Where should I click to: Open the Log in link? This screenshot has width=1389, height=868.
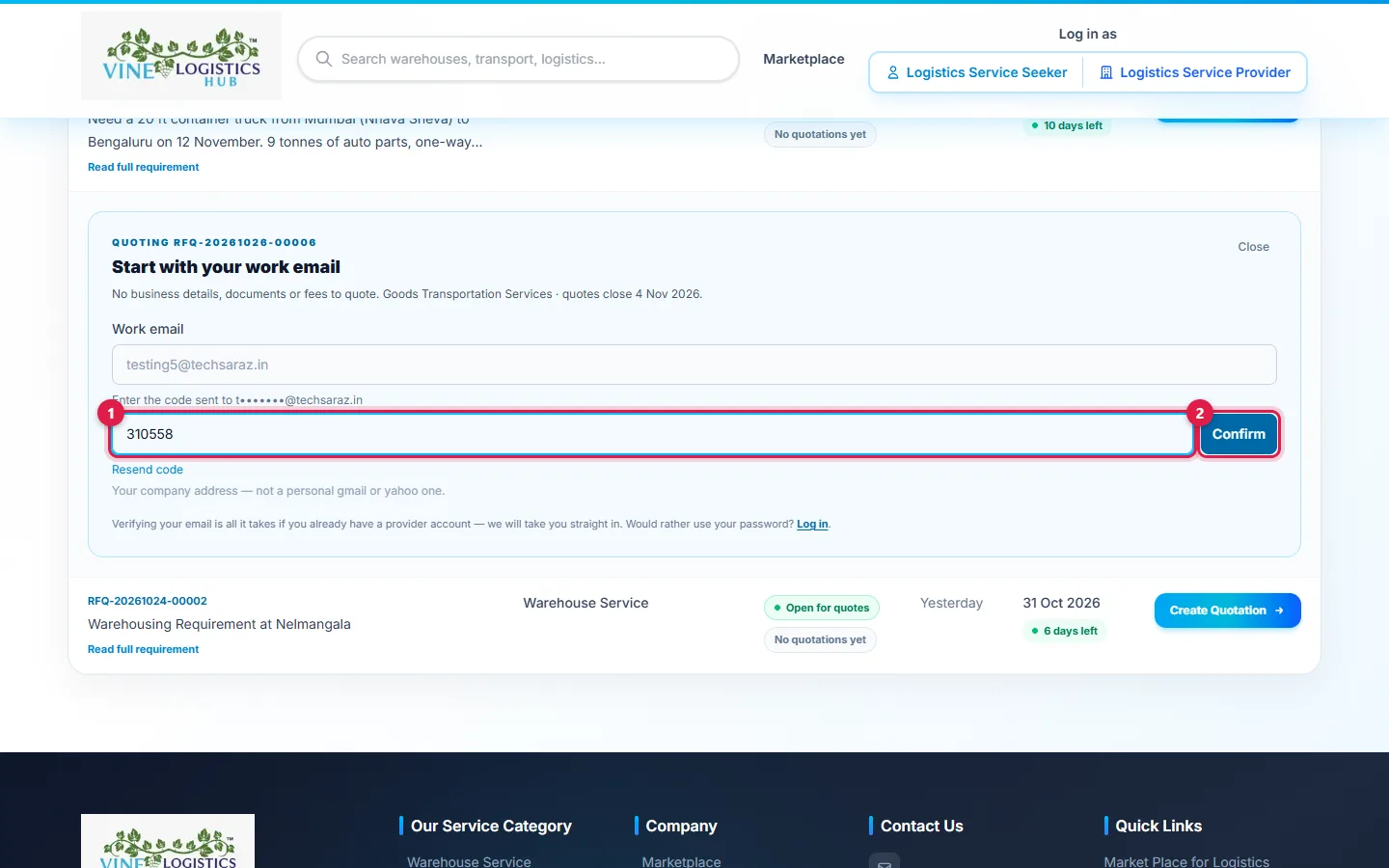point(812,524)
